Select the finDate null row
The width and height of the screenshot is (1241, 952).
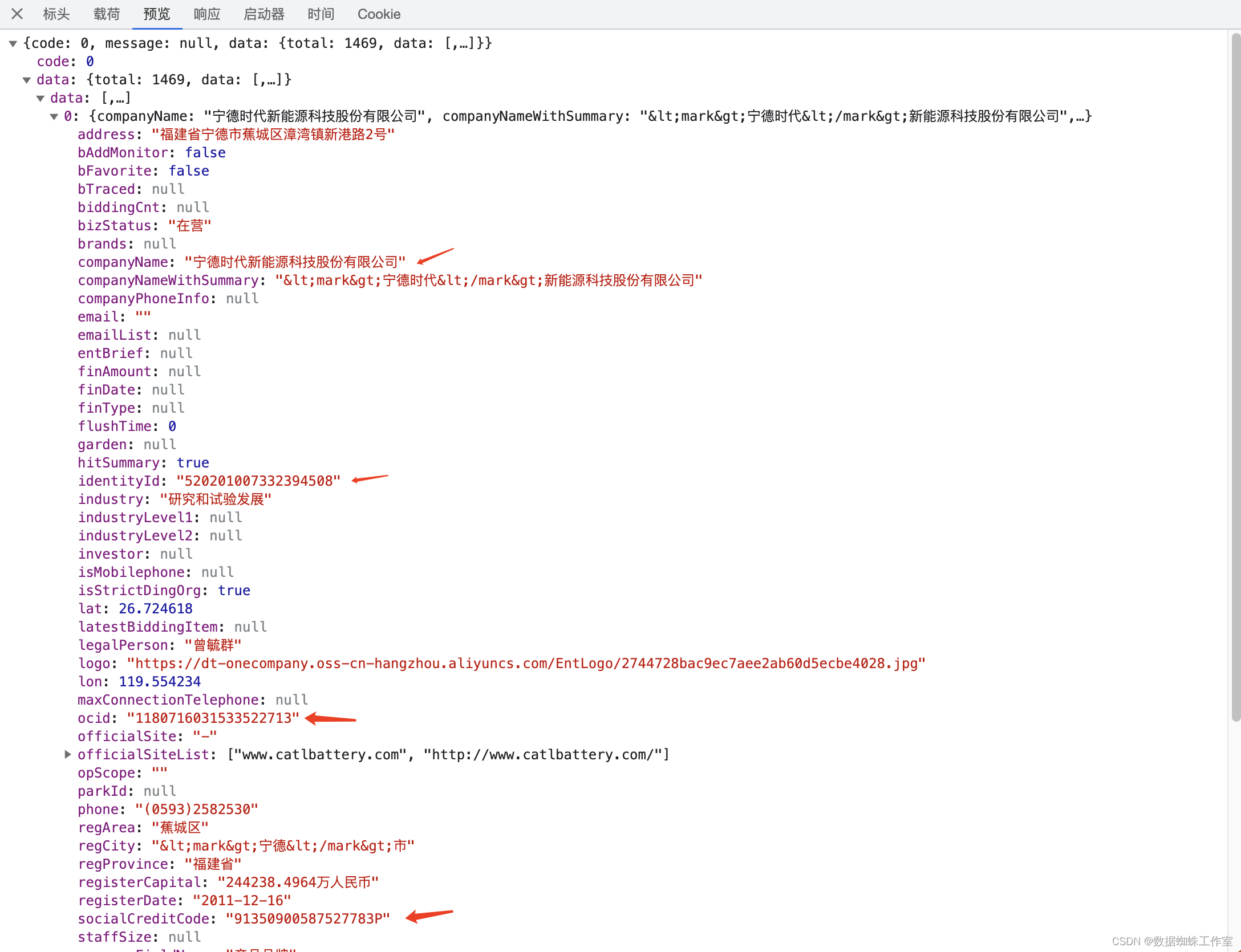tap(131, 390)
